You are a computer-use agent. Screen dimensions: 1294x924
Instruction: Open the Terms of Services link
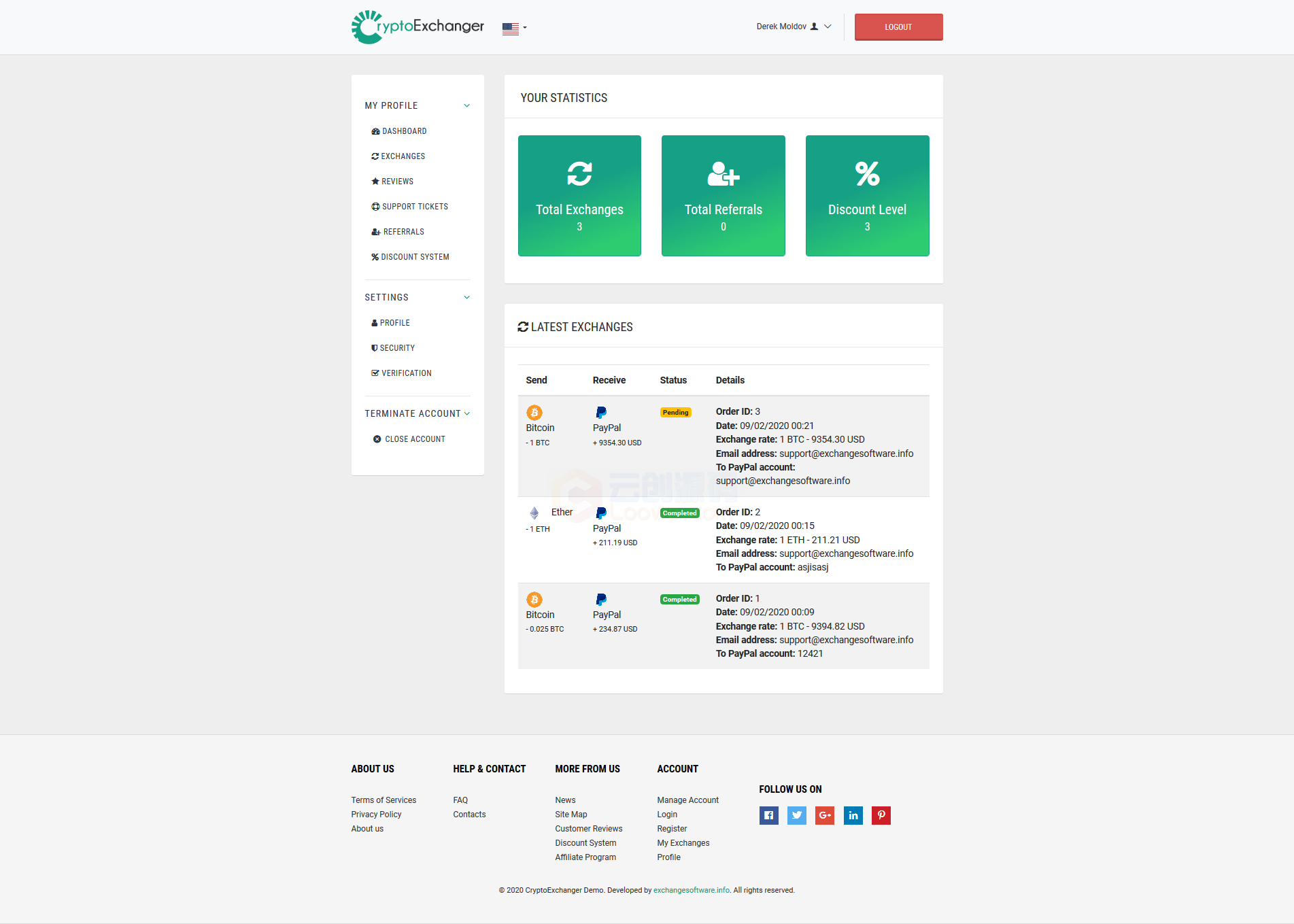(384, 800)
